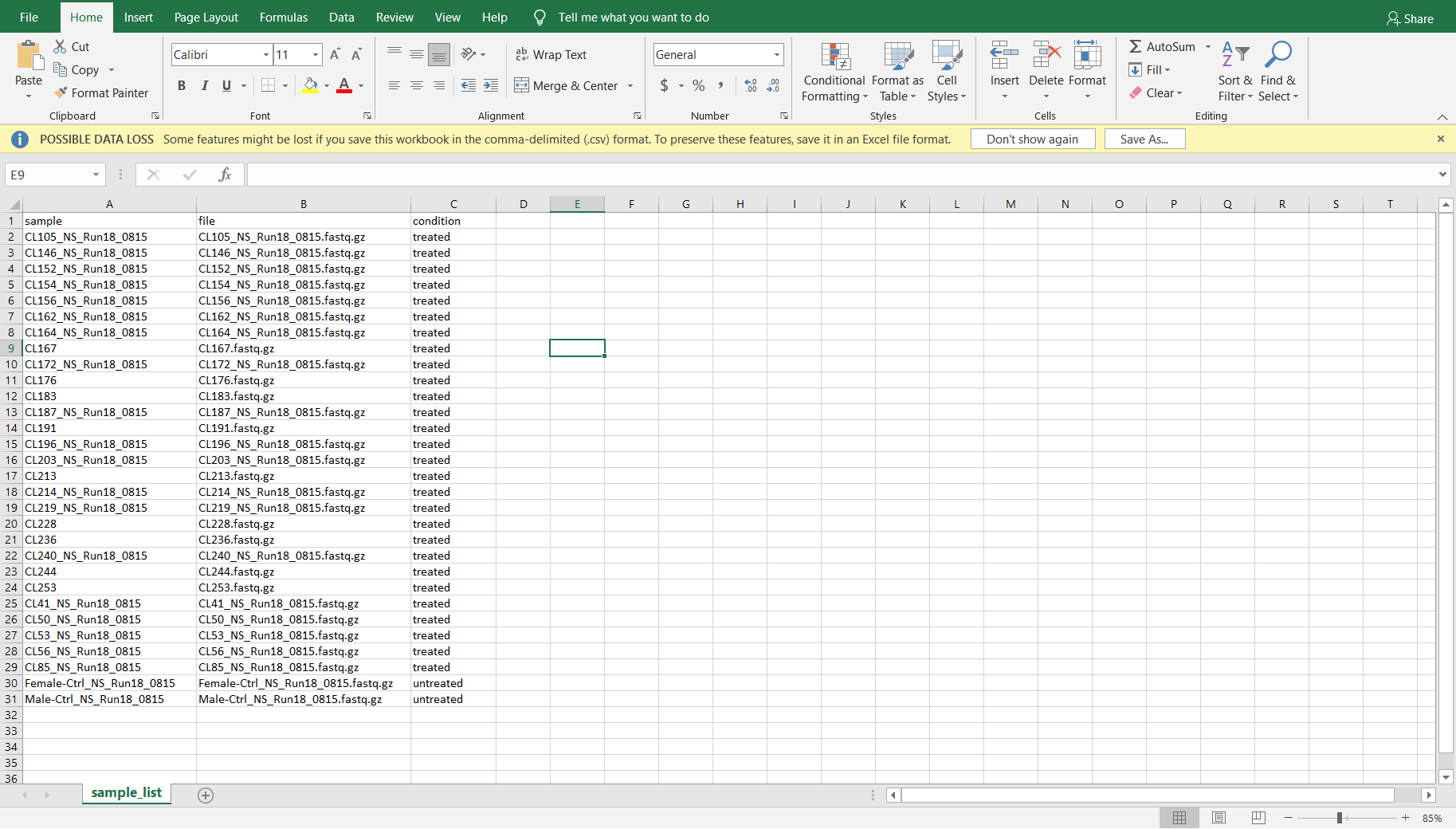Click the Paste clipboard icon

pyautogui.click(x=29, y=55)
